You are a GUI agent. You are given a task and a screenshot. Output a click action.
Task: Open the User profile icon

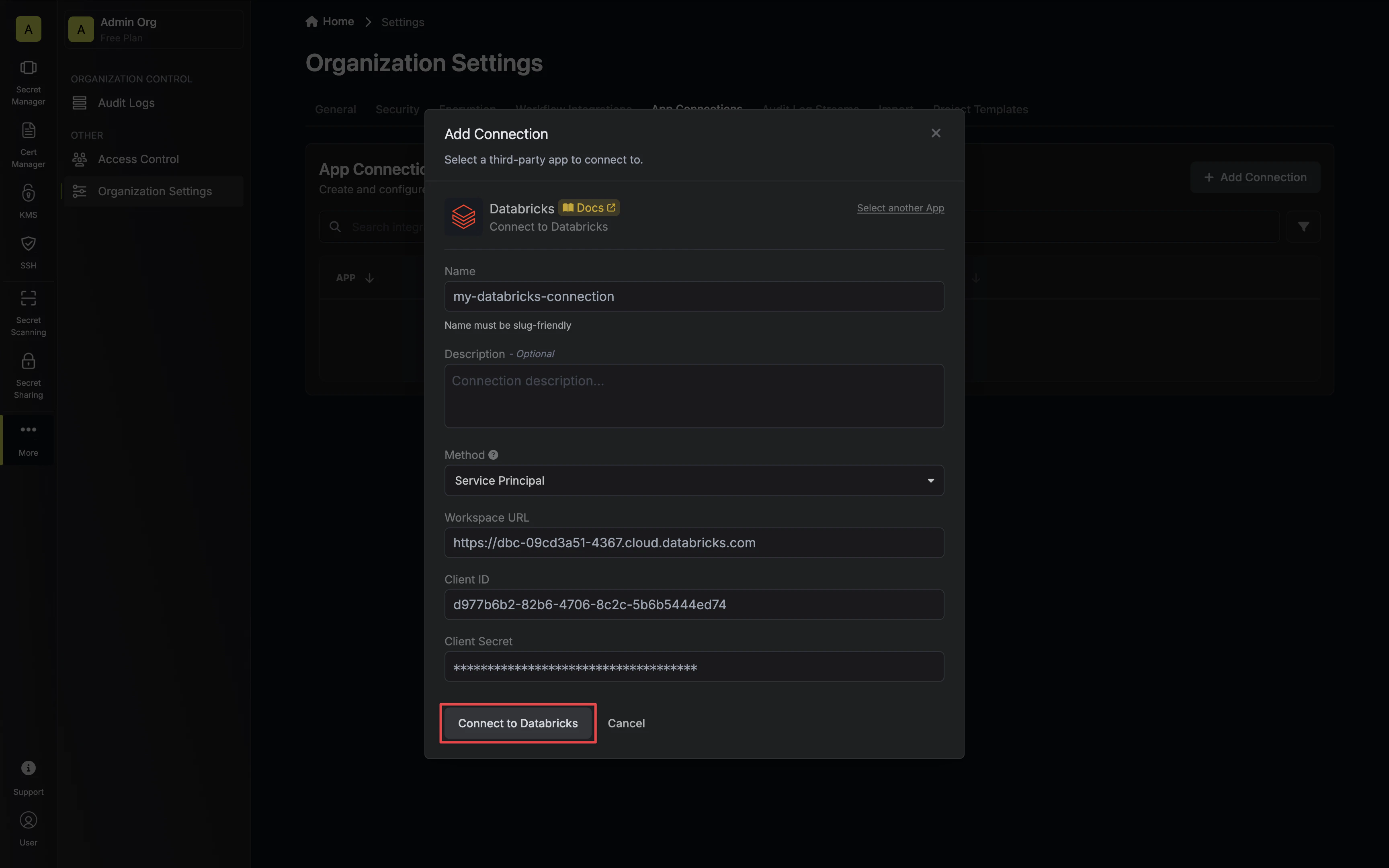coord(28,820)
